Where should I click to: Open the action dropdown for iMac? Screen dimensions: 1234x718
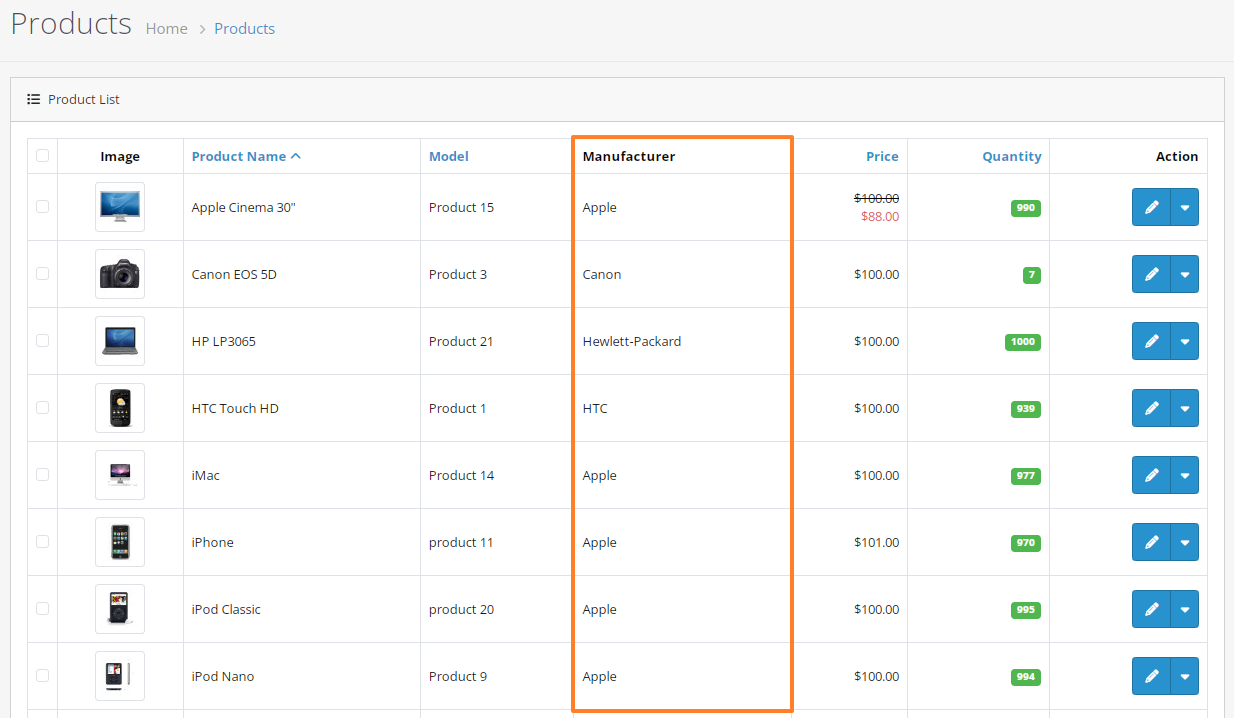click(x=1185, y=475)
